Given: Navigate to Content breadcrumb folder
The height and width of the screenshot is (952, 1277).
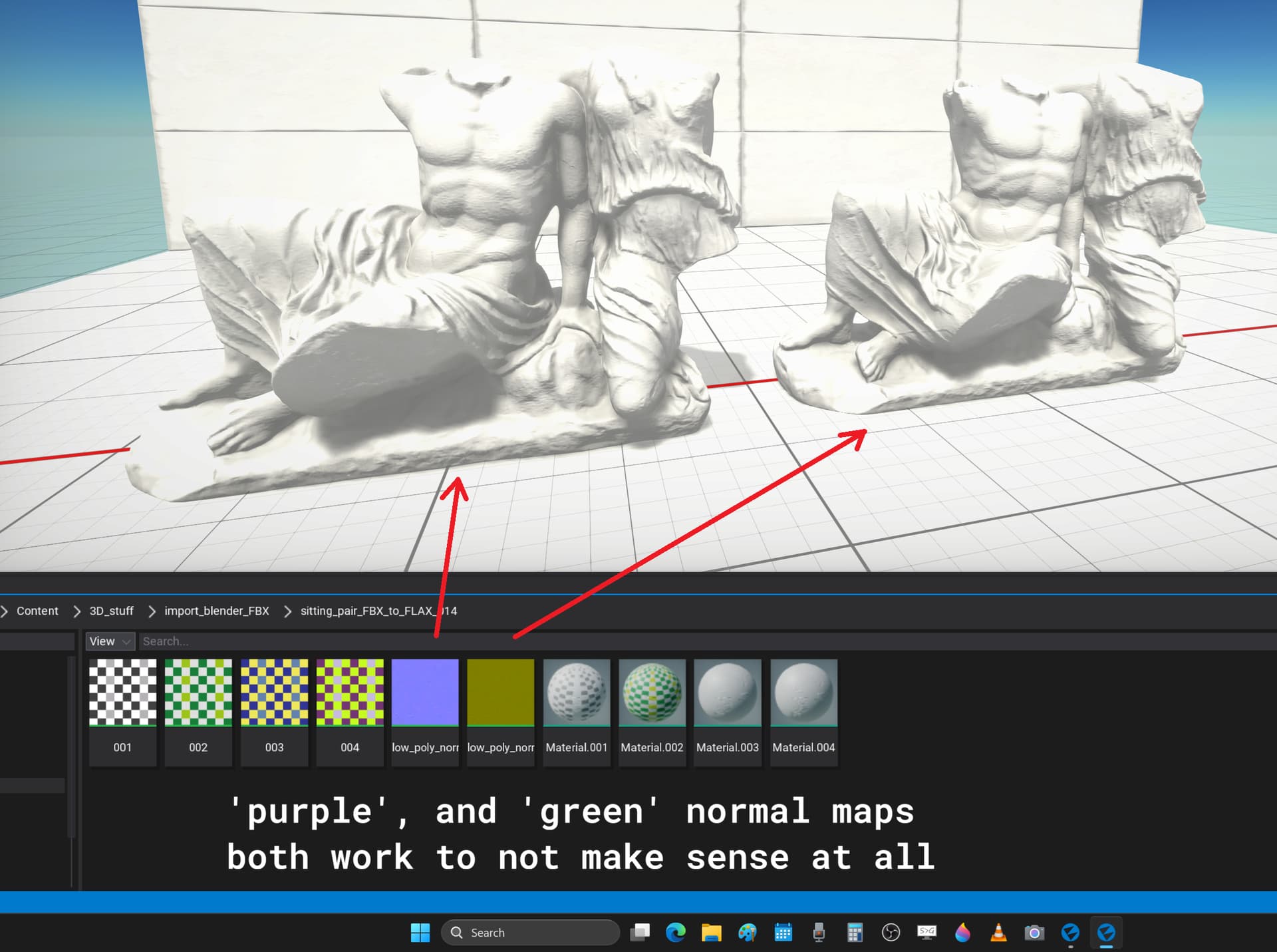Looking at the screenshot, I should click(37, 611).
